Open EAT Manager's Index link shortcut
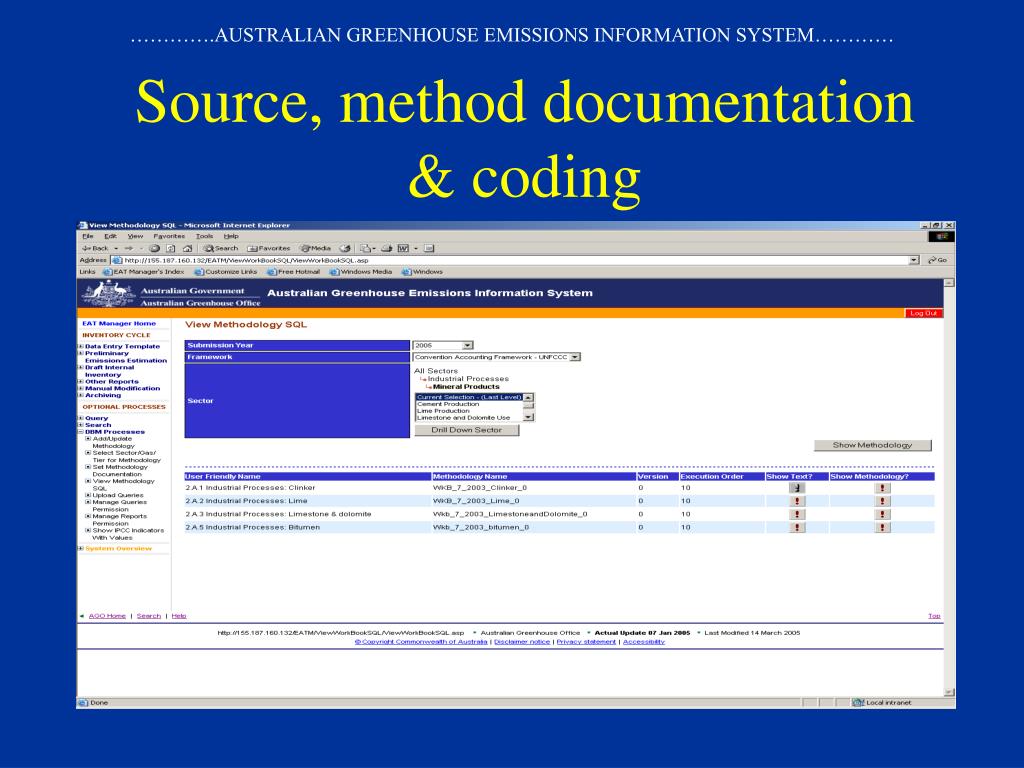This screenshot has width=1024, height=768. [x=144, y=272]
